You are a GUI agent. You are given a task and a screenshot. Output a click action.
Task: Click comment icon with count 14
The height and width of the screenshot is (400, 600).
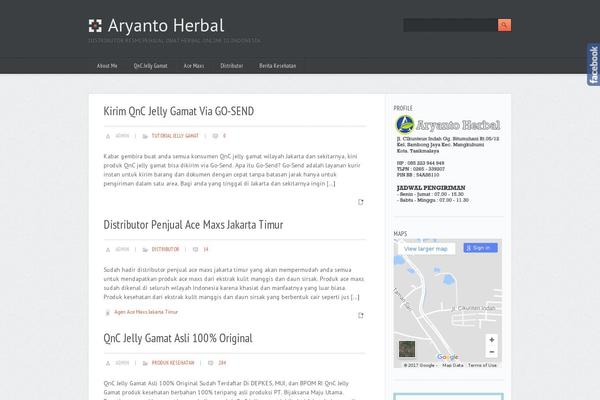196,250
